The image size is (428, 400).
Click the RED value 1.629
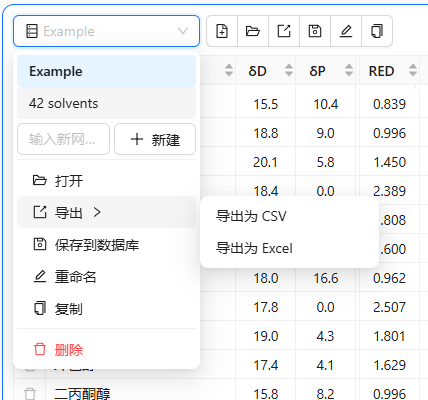pyautogui.click(x=389, y=365)
